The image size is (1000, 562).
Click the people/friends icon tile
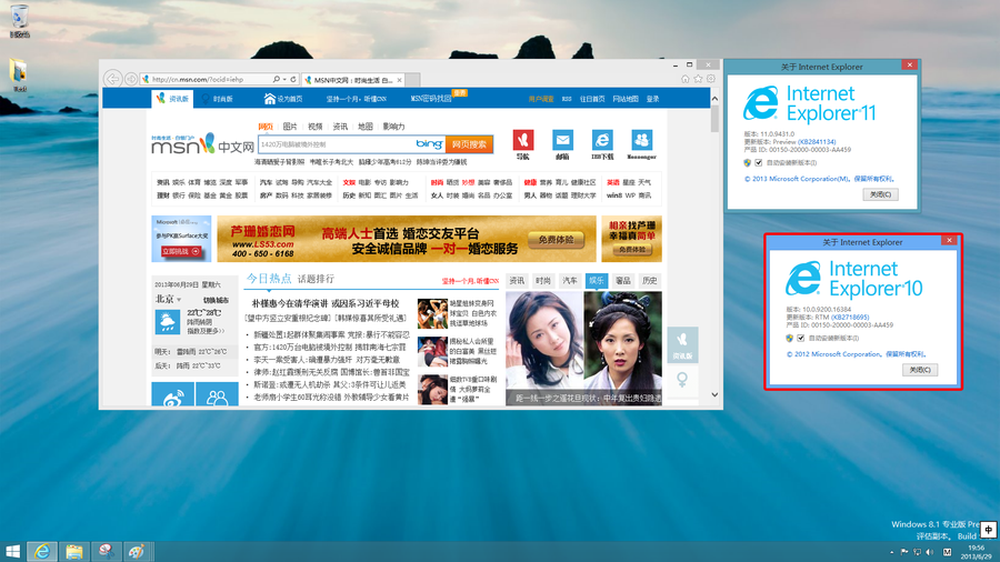(x=217, y=396)
